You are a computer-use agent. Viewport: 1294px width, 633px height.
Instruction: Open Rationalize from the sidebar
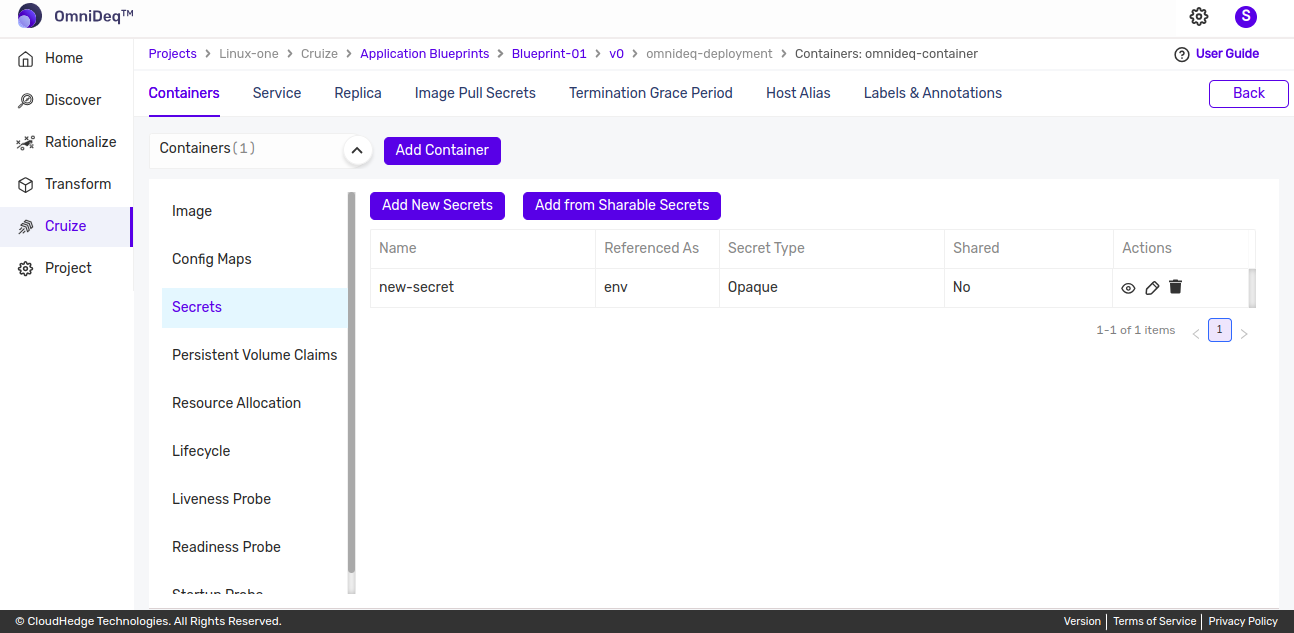[80, 142]
